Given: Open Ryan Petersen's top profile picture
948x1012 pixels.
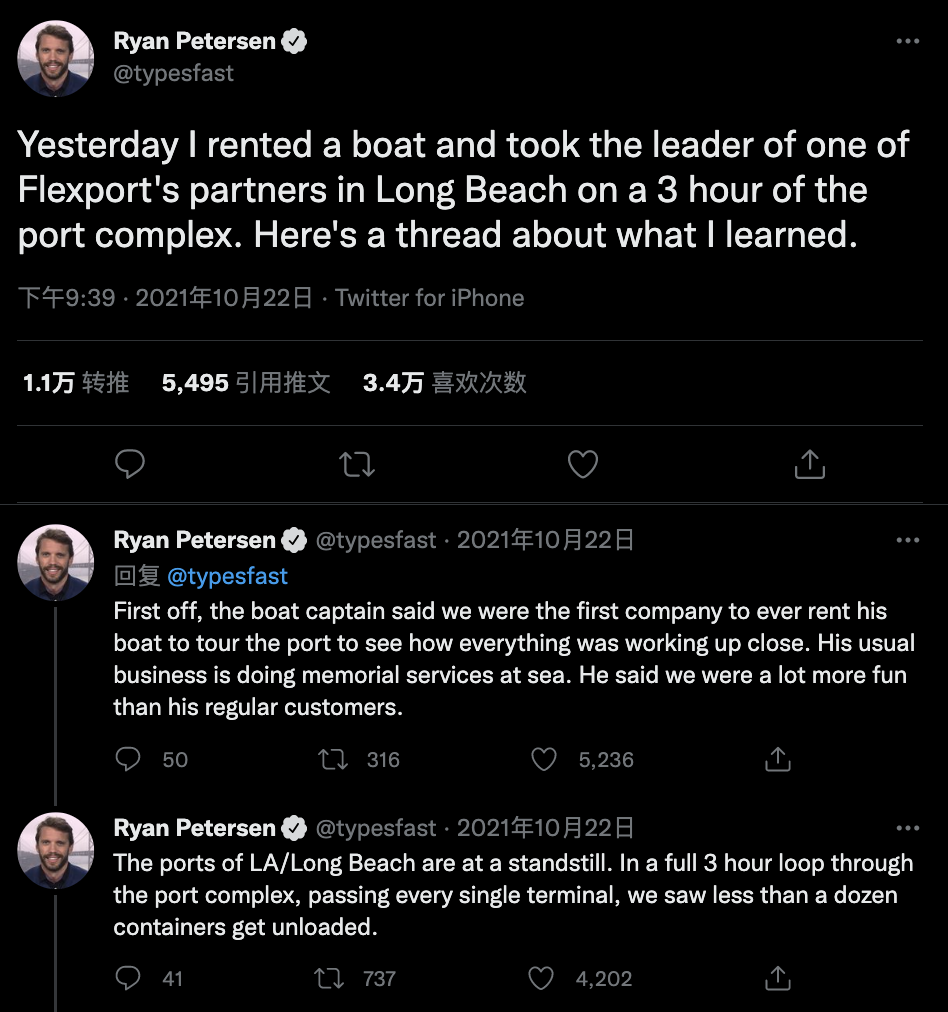Looking at the screenshot, I should (56, 57).
